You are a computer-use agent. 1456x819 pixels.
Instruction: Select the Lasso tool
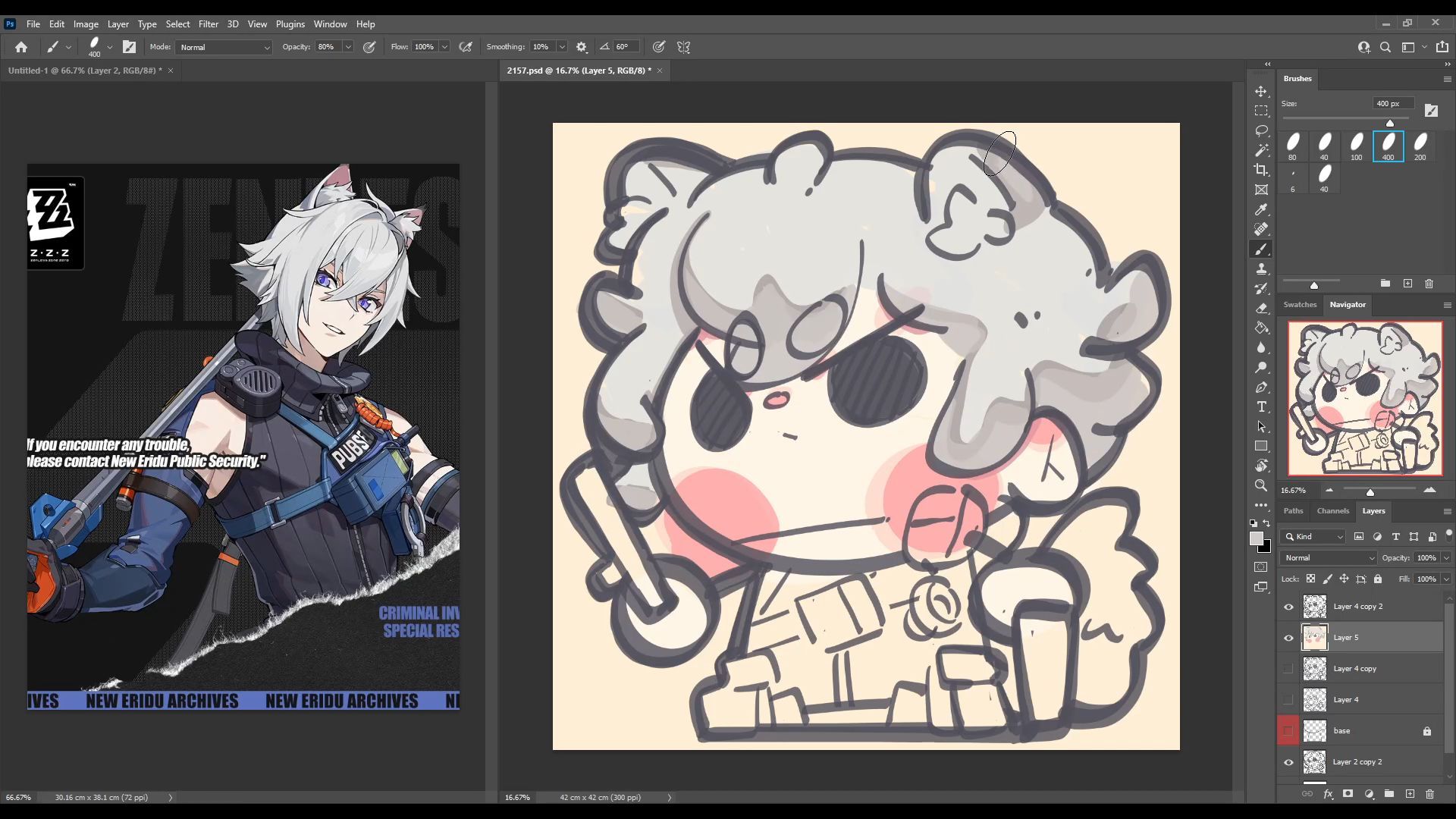point(1261,130)
